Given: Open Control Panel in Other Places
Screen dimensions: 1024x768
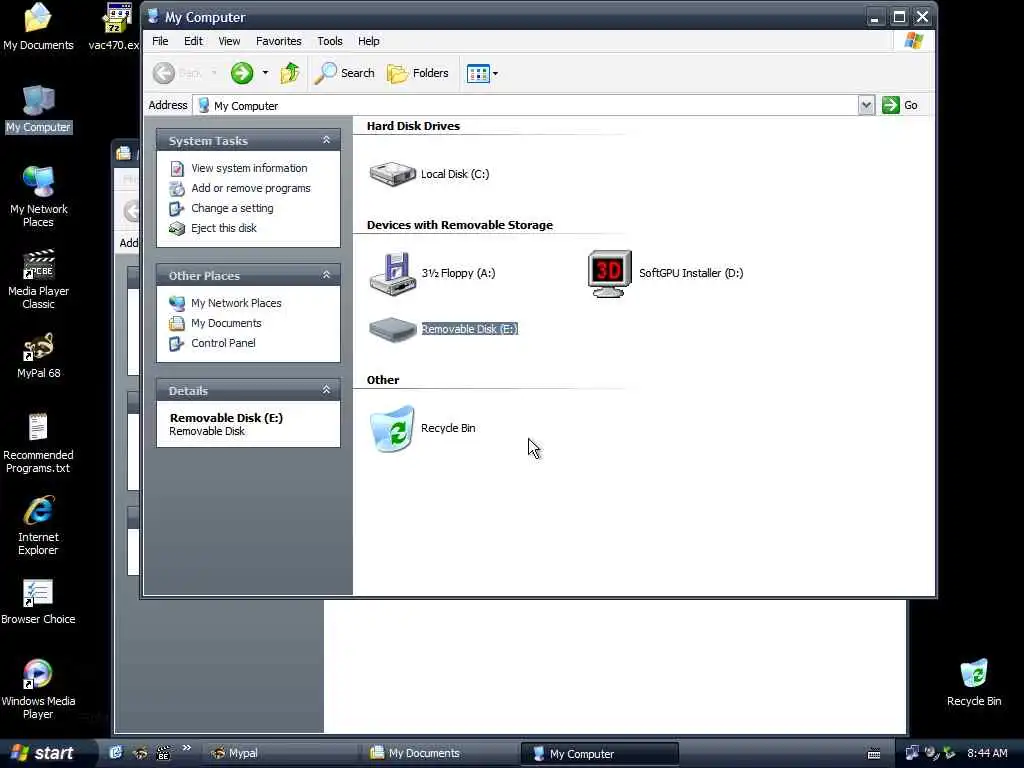Looking at the screenshot, I should tap(223, 343).
